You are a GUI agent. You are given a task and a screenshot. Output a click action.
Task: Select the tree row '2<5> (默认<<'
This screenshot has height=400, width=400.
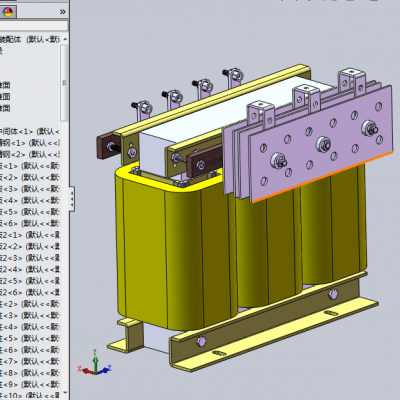click(x=30, y=281)
